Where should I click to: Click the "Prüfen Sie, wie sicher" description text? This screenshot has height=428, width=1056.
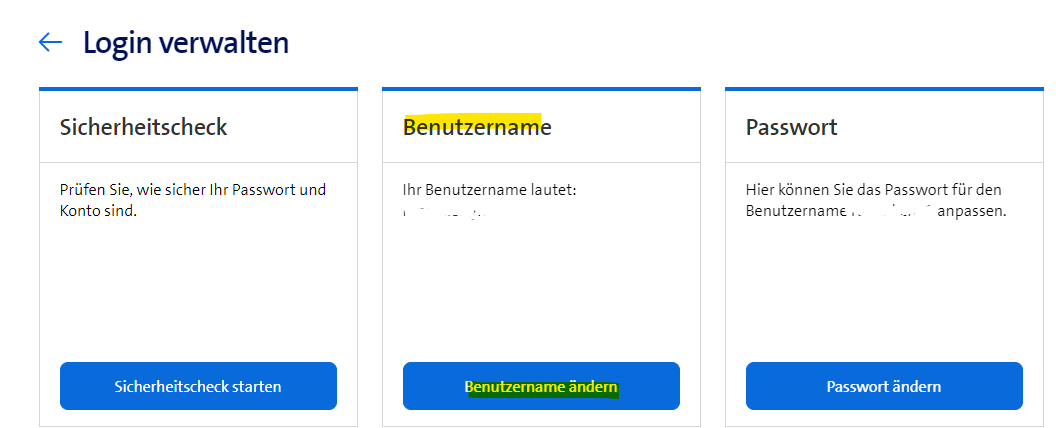pos(193,189)
